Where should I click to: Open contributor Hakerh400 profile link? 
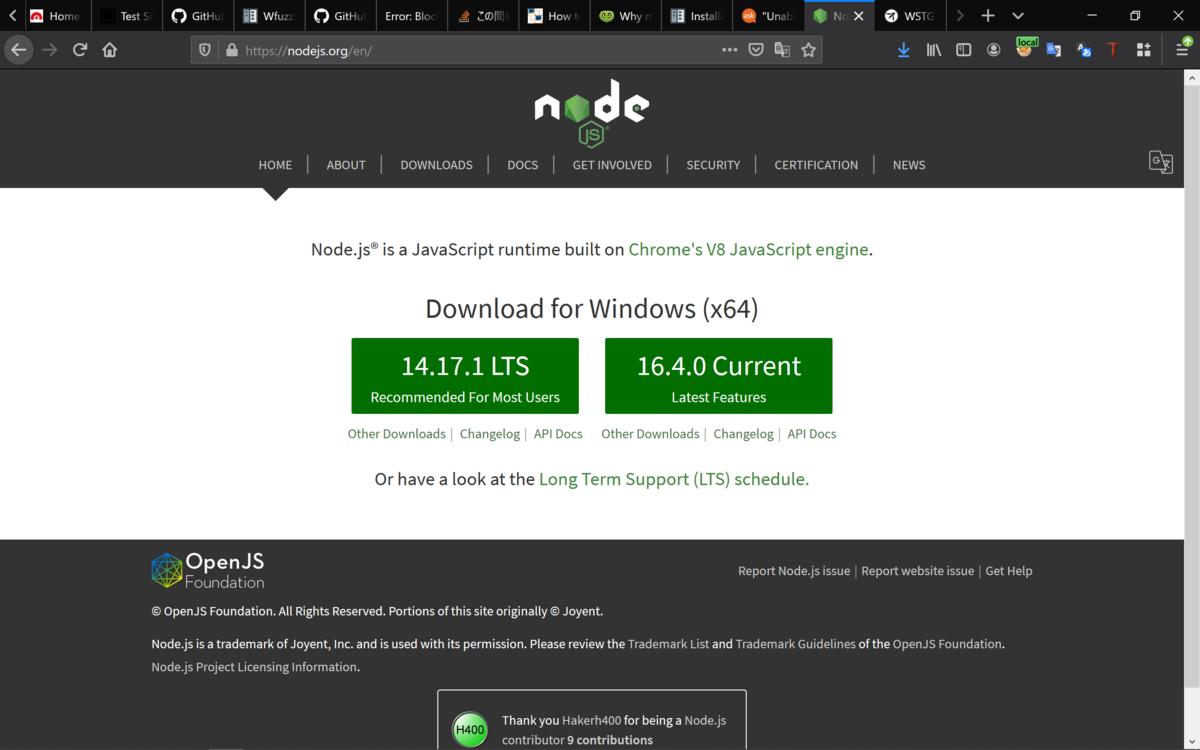(591, 720)
